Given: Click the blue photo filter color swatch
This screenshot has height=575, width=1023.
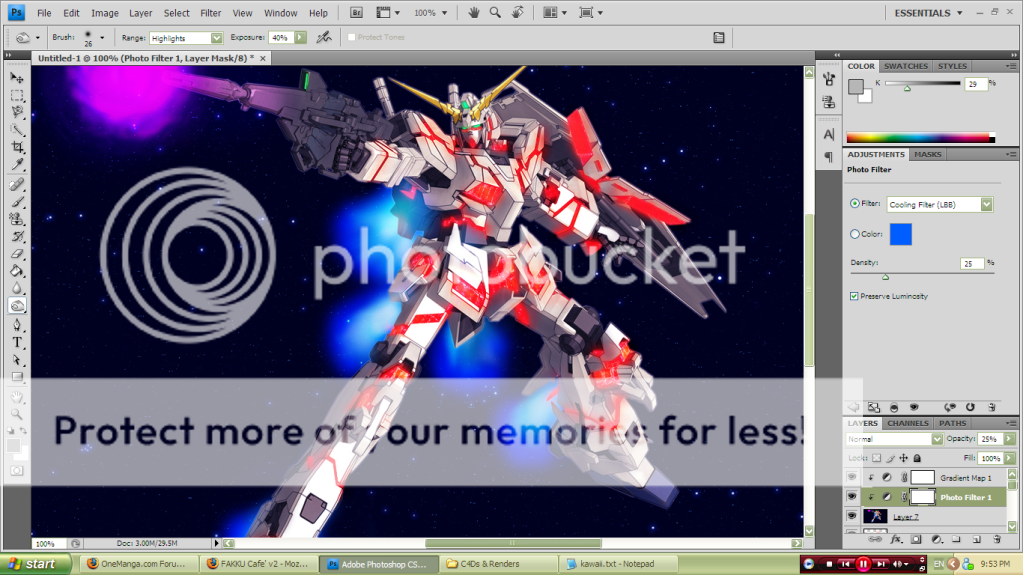Looking at the screenshot, I should coord(900,234).
